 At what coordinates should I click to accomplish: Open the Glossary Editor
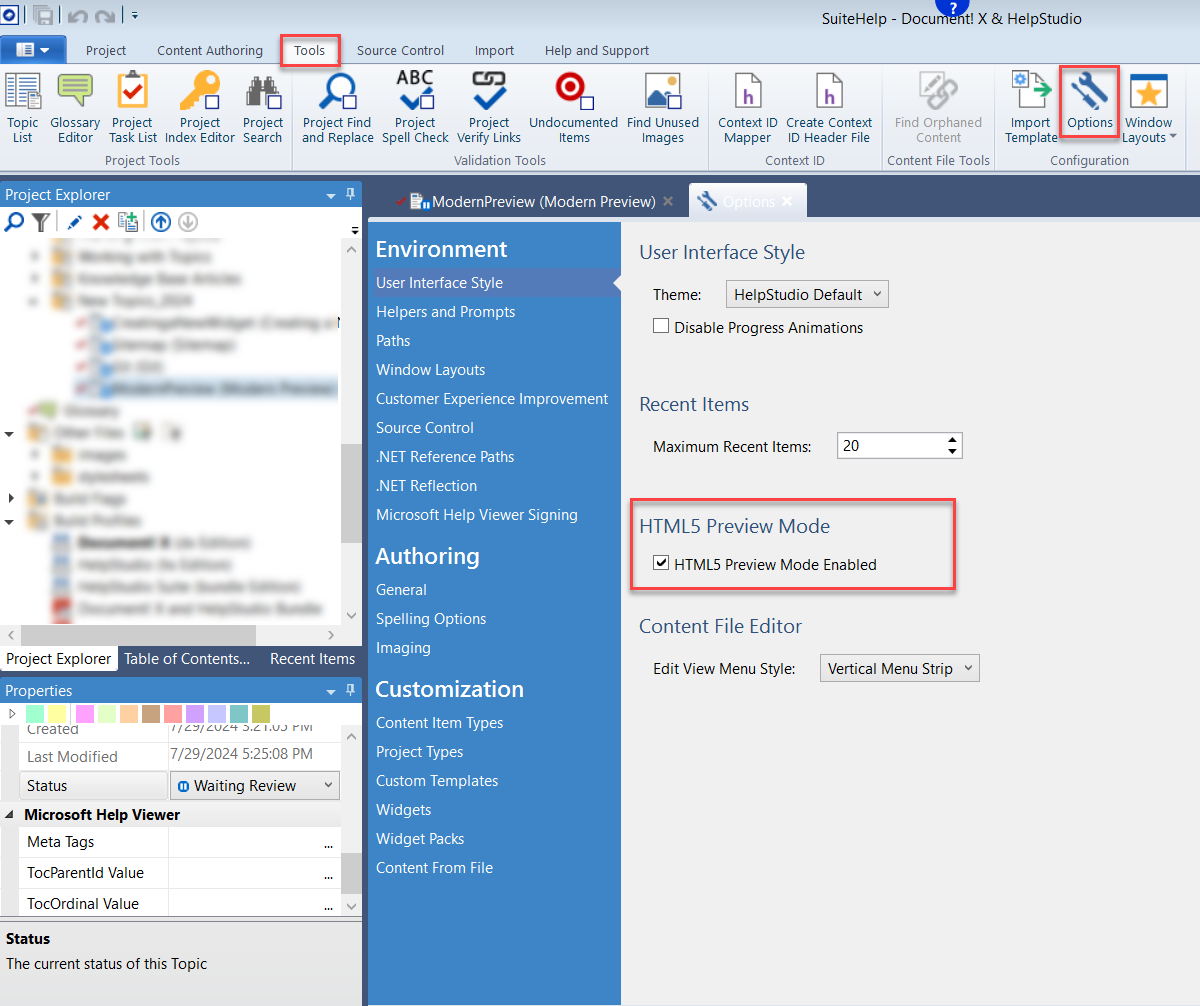tap(75, 107)
